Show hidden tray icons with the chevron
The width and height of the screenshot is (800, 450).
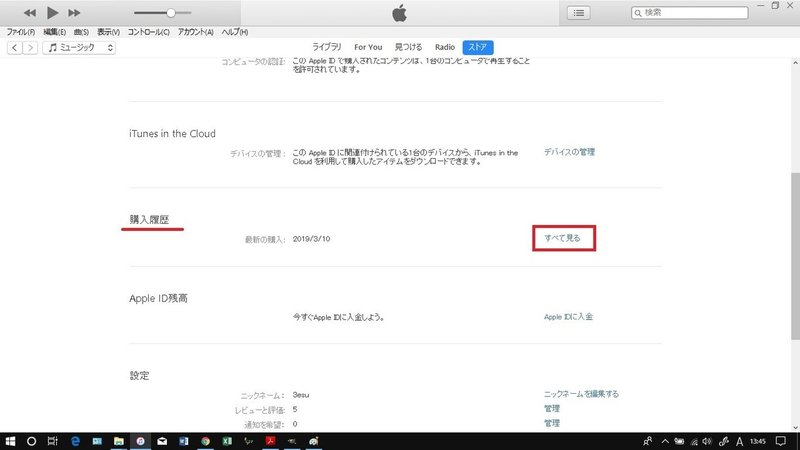[665, 441]
